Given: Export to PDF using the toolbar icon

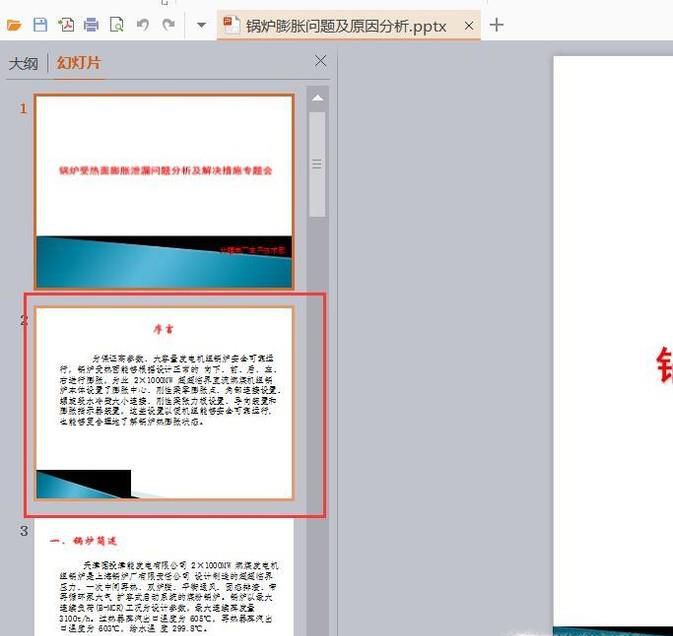Looking at the screenshot, I should (66, 25).
